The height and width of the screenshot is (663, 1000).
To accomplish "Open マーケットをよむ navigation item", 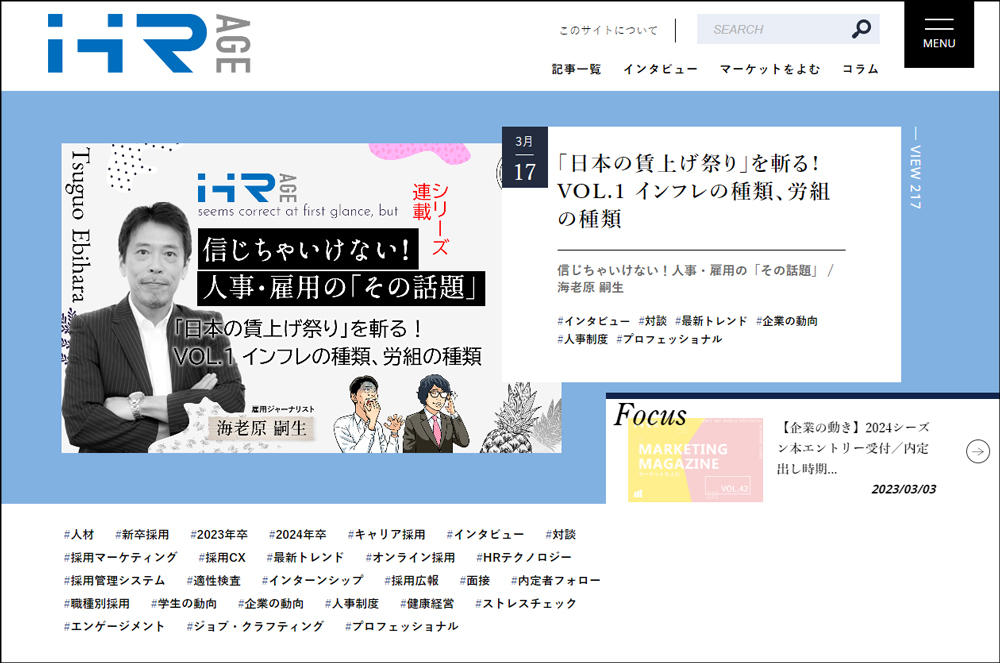I will pyautogui.click(x=770, y=69).
